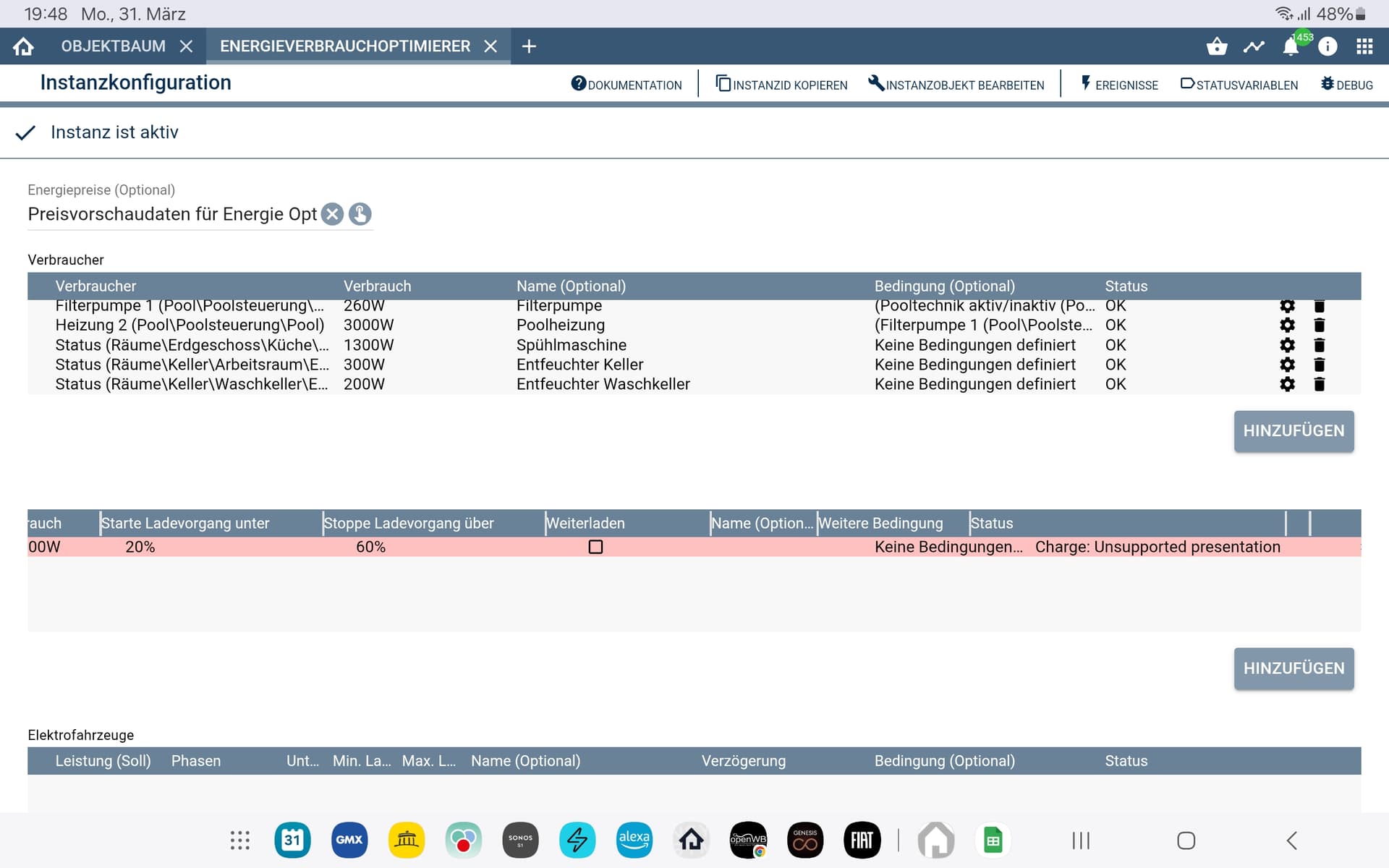
Task: Open DOKUMENTATION
Action: point(626,85)
